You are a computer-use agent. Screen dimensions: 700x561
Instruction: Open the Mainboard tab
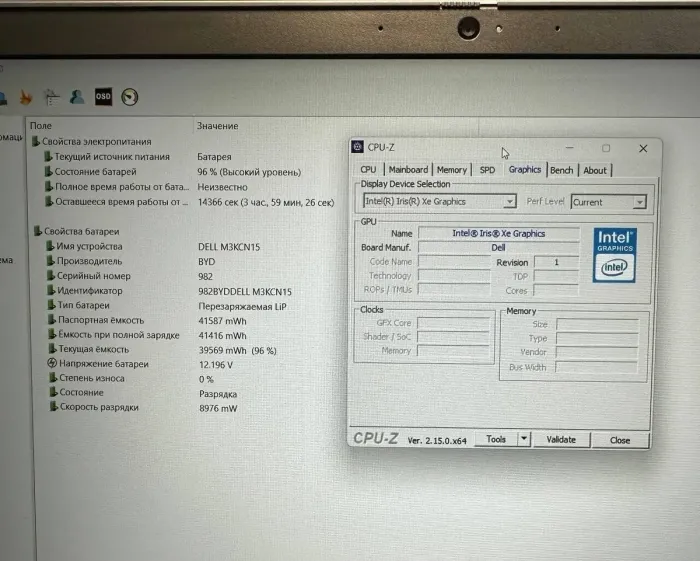(408, 170)
